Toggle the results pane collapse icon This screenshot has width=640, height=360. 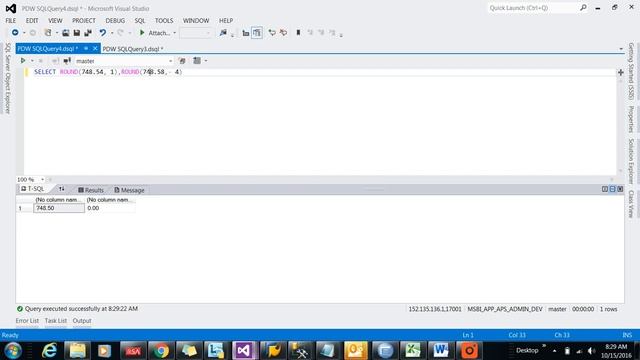pyautogui.click(x=620, y=189)
